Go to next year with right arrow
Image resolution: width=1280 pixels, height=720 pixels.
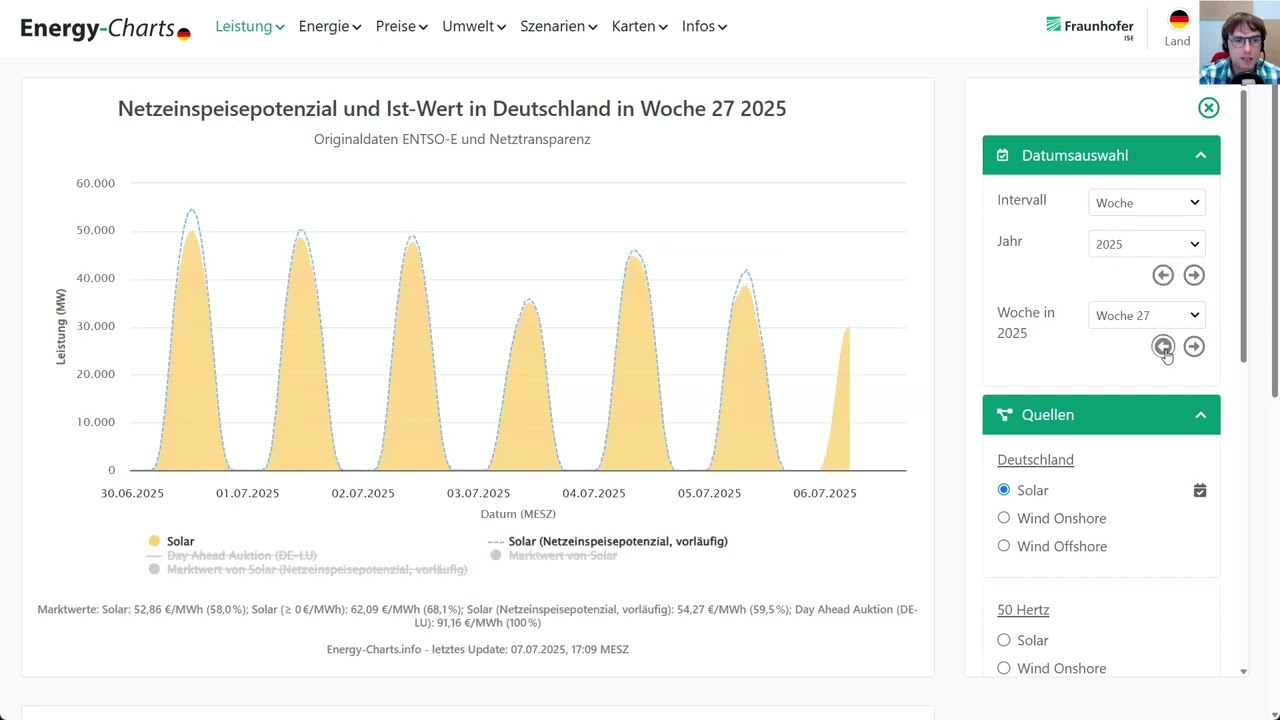click(x=1194, y=275)
